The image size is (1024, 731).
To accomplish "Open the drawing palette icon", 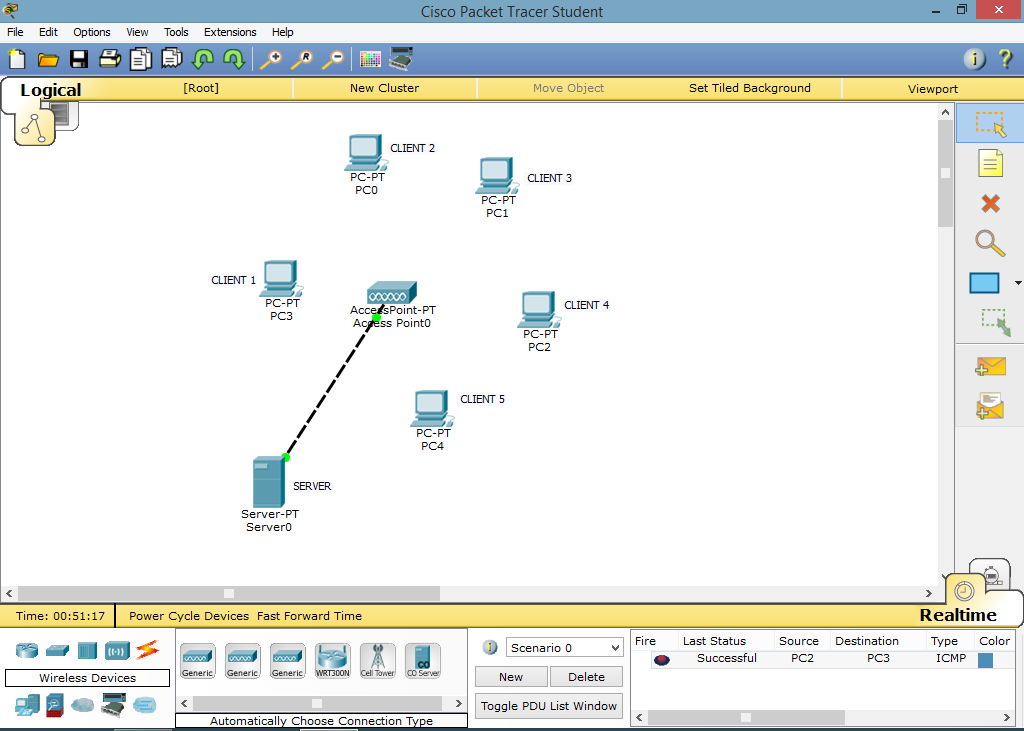I will (x=370, y=59).
